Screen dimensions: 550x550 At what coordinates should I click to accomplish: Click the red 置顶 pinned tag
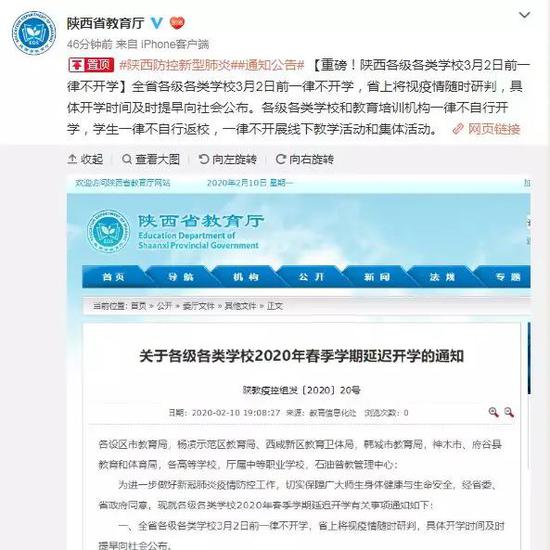(91, 65)
